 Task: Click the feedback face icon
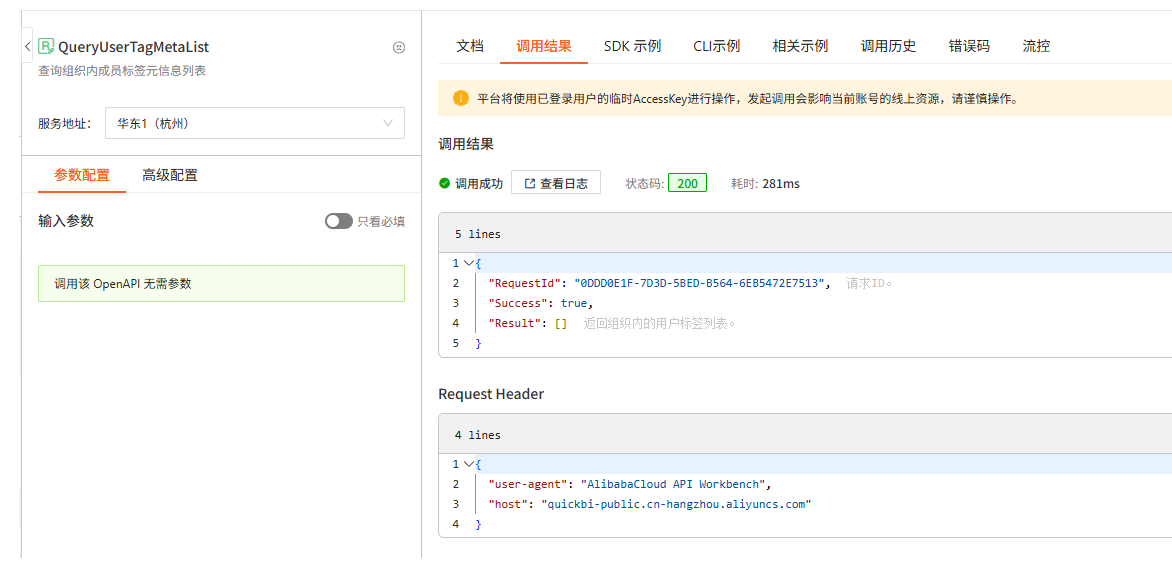[398, 47]
